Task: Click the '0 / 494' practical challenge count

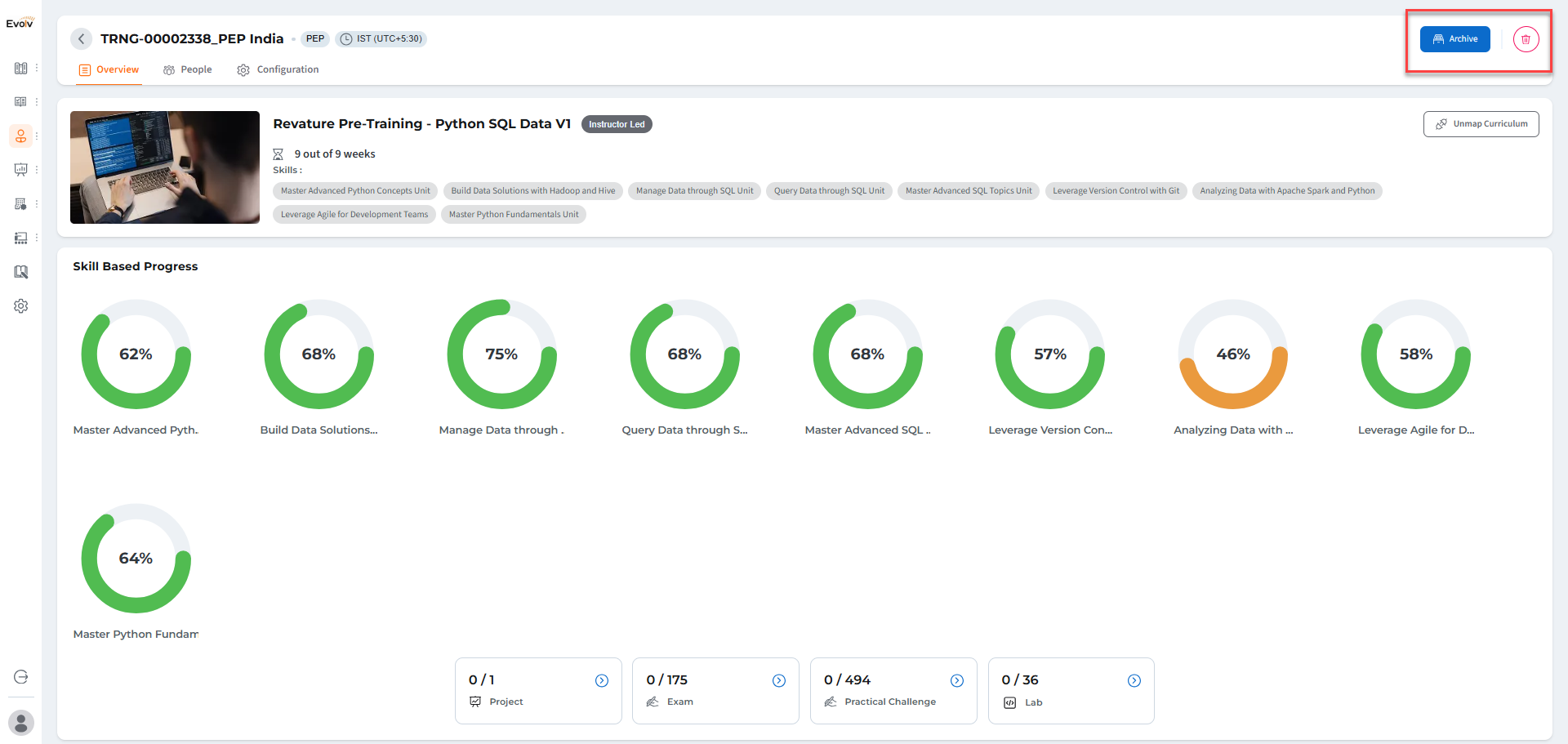Action: tap(848, 680)
